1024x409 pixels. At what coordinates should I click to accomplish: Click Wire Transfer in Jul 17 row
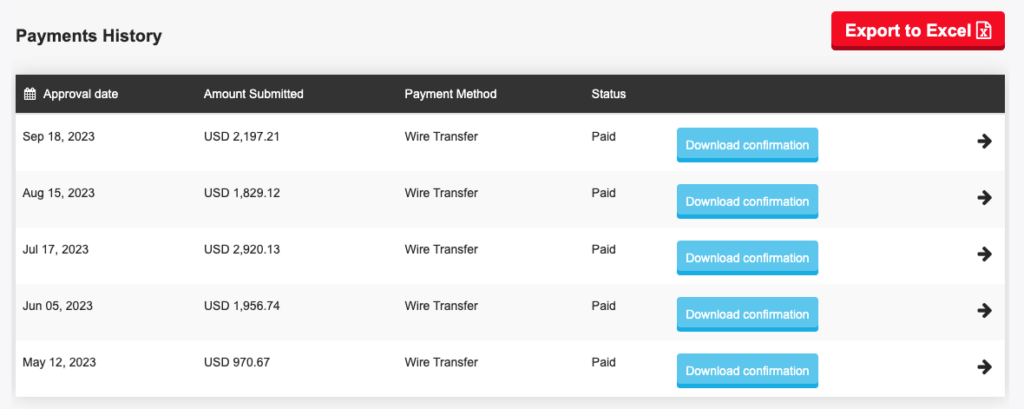click(441, 249)
